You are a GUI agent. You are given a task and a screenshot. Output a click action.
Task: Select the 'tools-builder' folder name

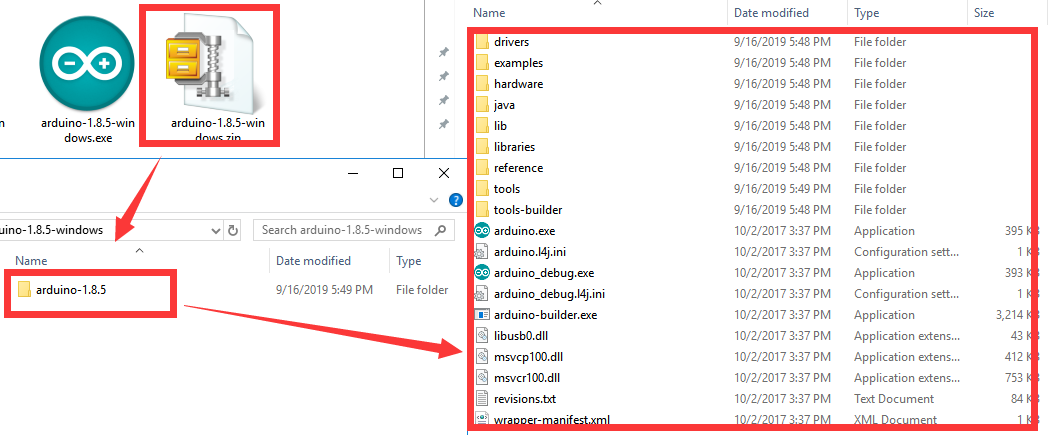[528, 210]
